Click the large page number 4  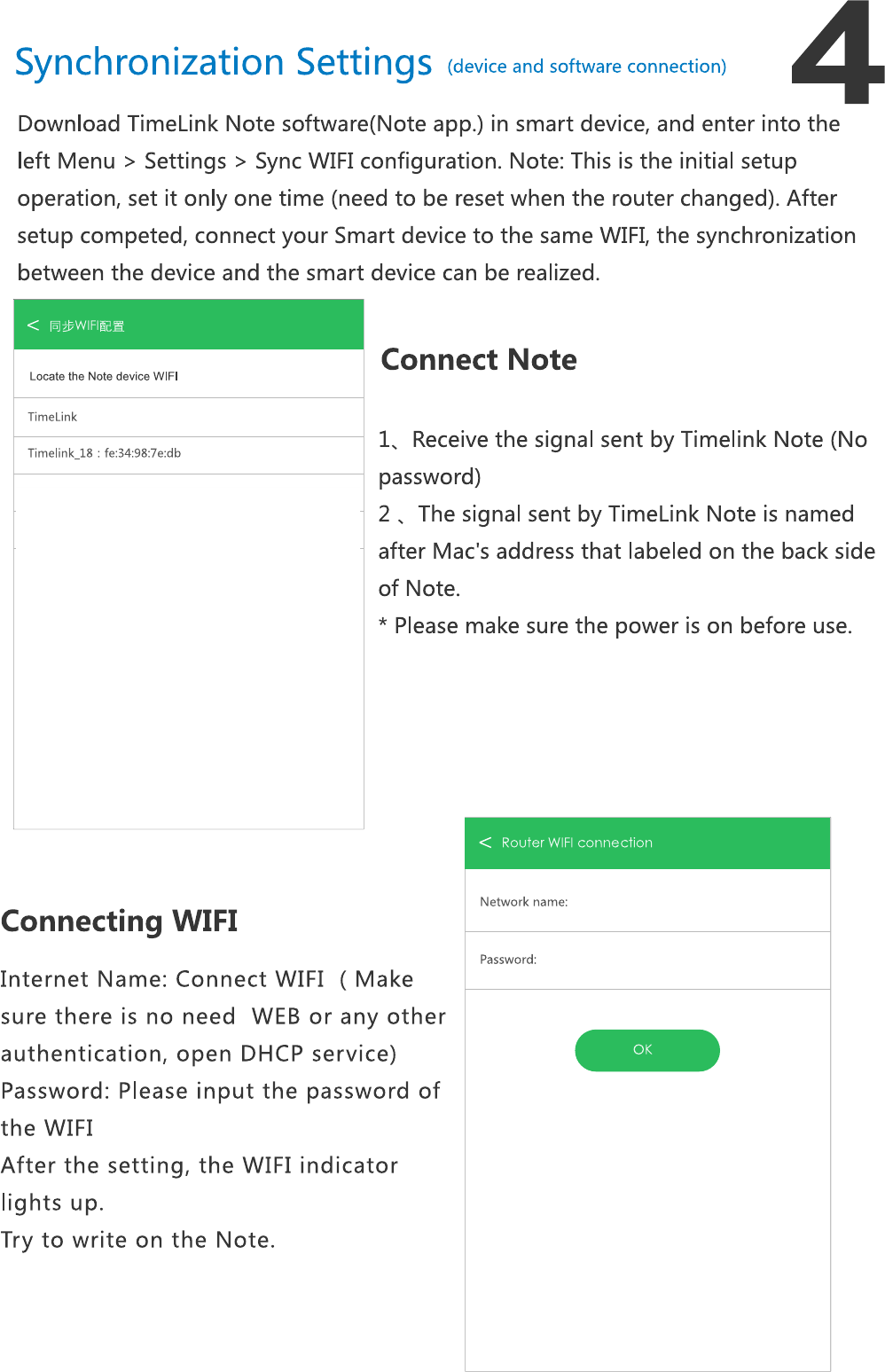point(836,55)
